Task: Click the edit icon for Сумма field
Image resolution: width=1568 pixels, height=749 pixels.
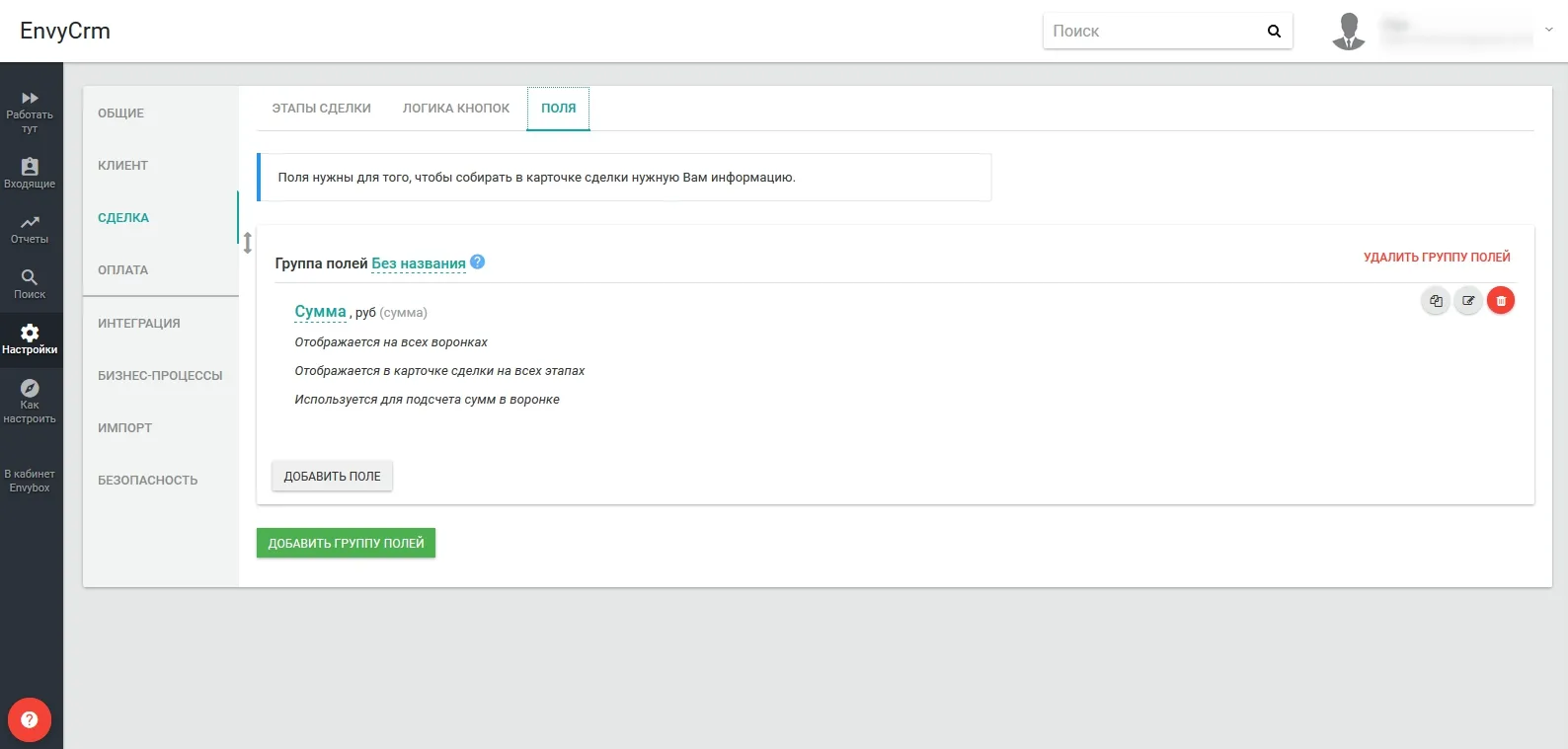Action: [1468, 301]
